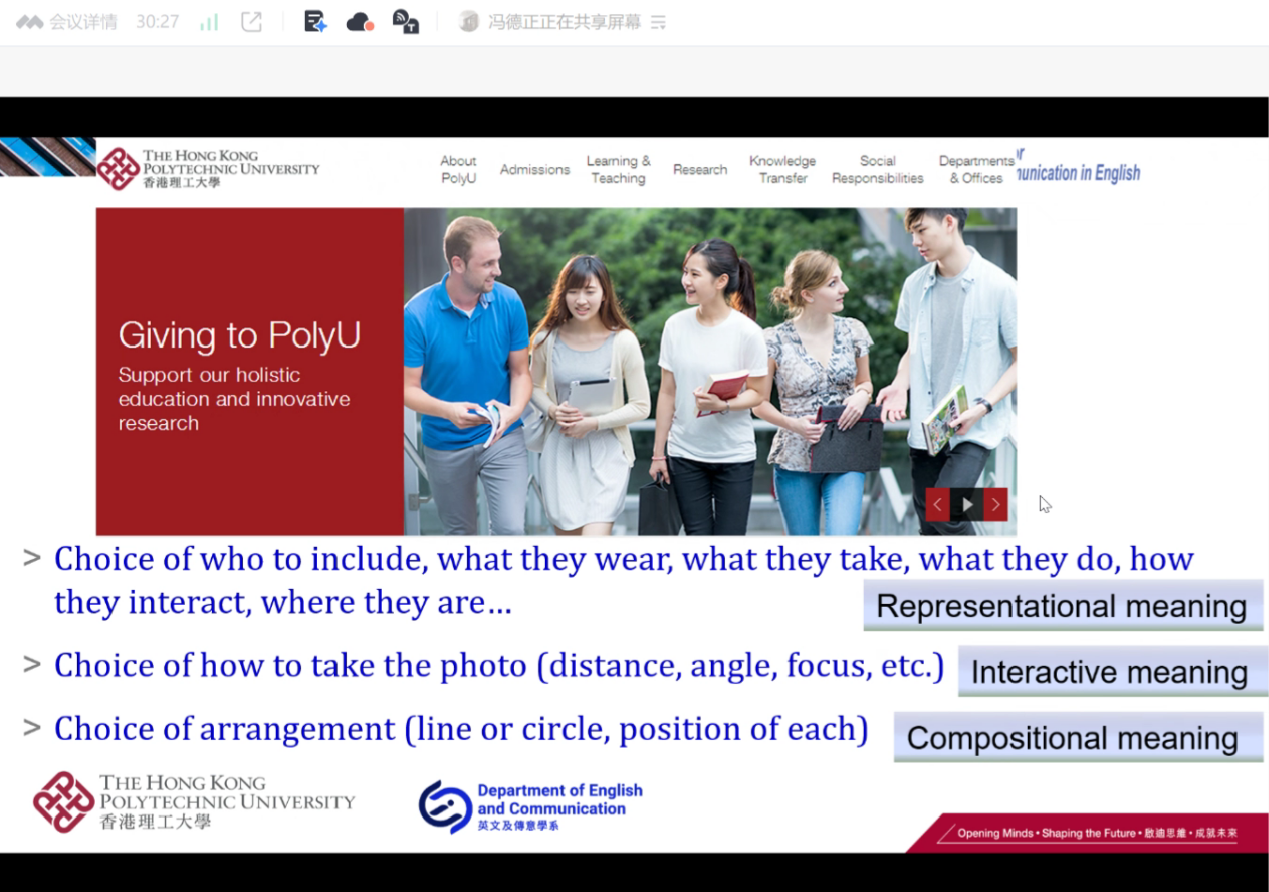Image resolution: width=1269 pixels, height=892 pixels.
Task: Click the Research navigation item
Action: pyautogui.click(x=700, y=170)
